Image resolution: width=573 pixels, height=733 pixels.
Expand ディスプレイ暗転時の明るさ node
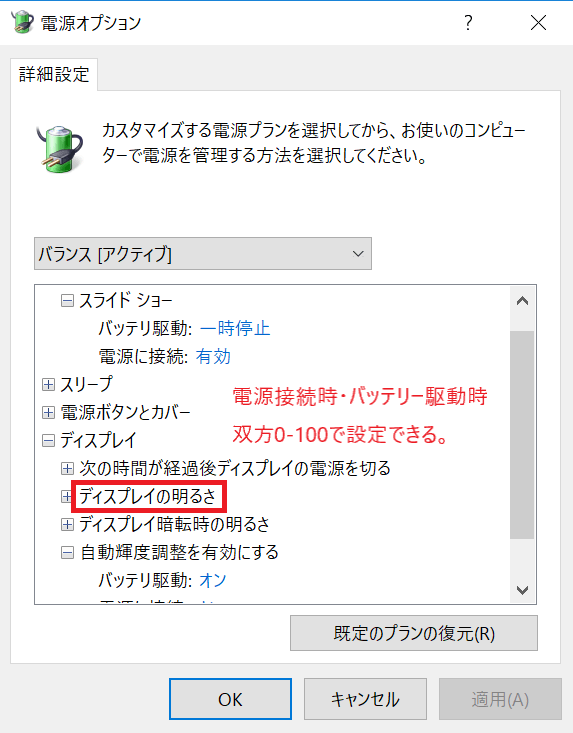67,525
